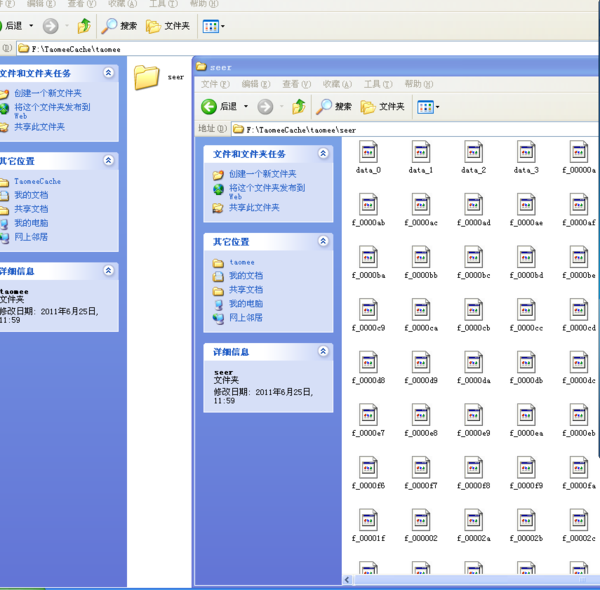The width and height of the screenshot is (600, 590).
Task: Collapse 详细信息 panel in seer window
Action: (x=323, y=351)
